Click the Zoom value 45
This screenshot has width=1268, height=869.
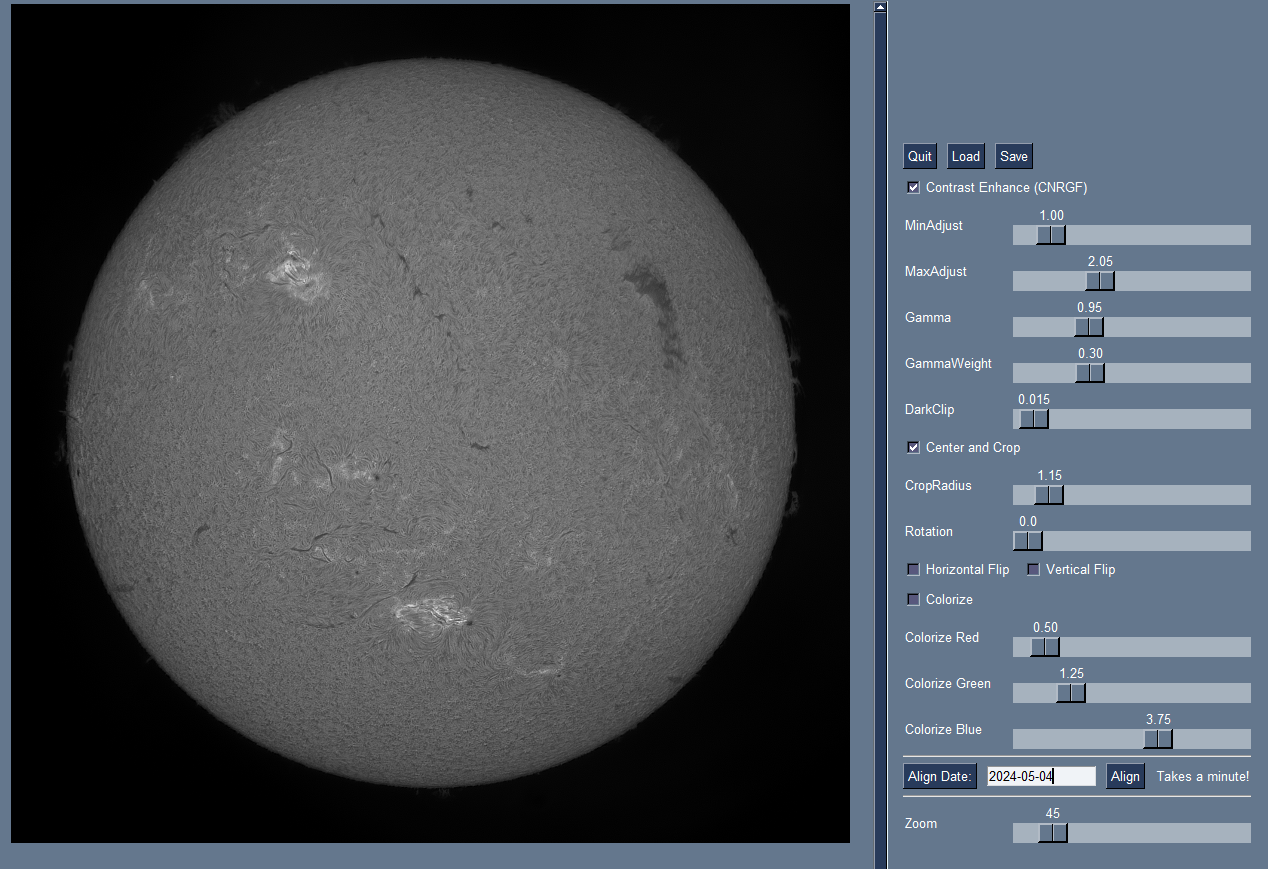point(1052,814)
